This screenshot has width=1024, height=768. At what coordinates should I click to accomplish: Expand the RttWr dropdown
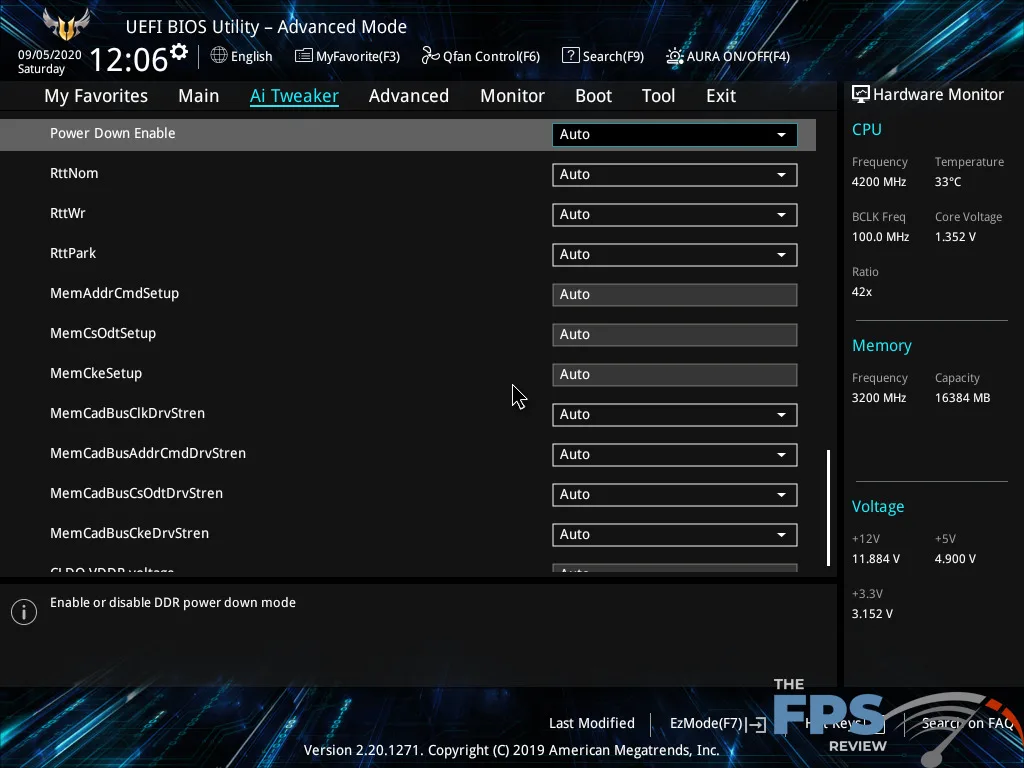675,215
